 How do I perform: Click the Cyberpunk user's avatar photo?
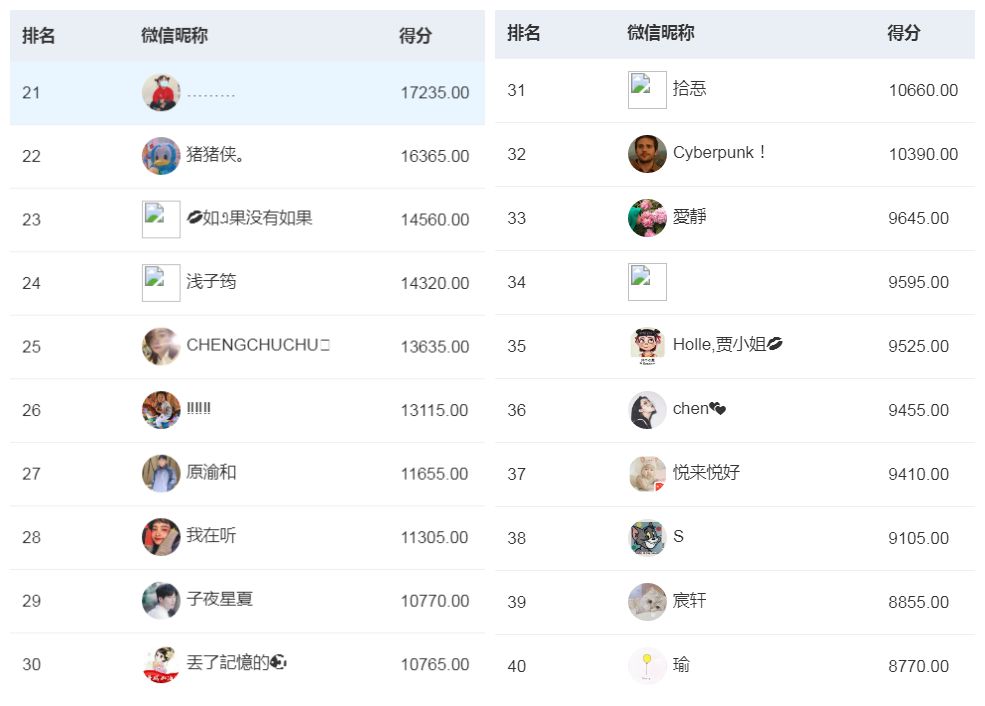click(647, 154)
